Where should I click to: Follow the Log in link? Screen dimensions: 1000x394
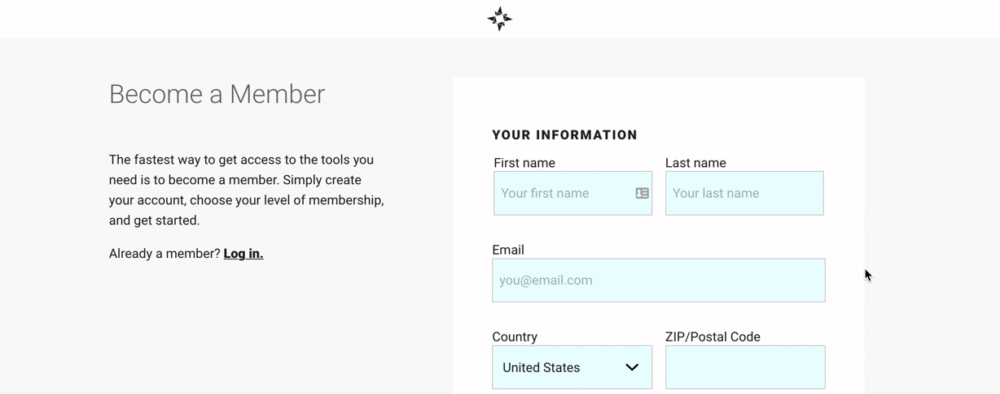[244, 254]
